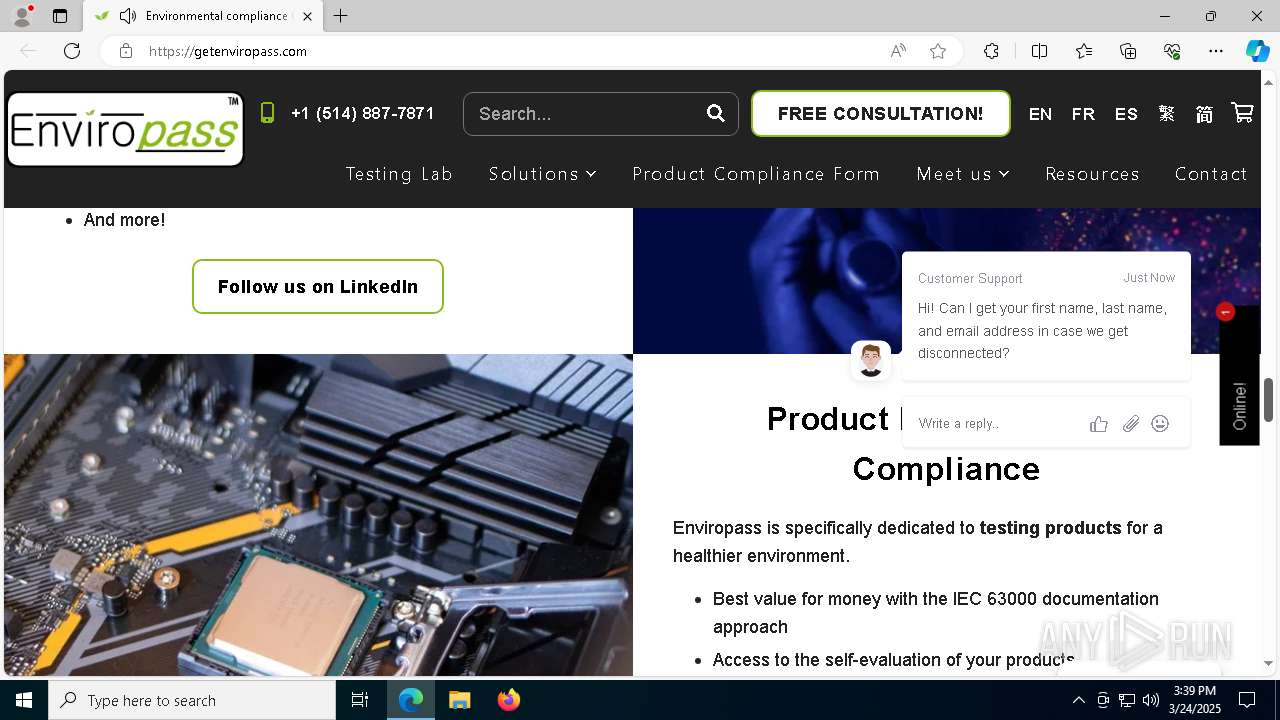Open network status tray icon

tap(1127, 700)
